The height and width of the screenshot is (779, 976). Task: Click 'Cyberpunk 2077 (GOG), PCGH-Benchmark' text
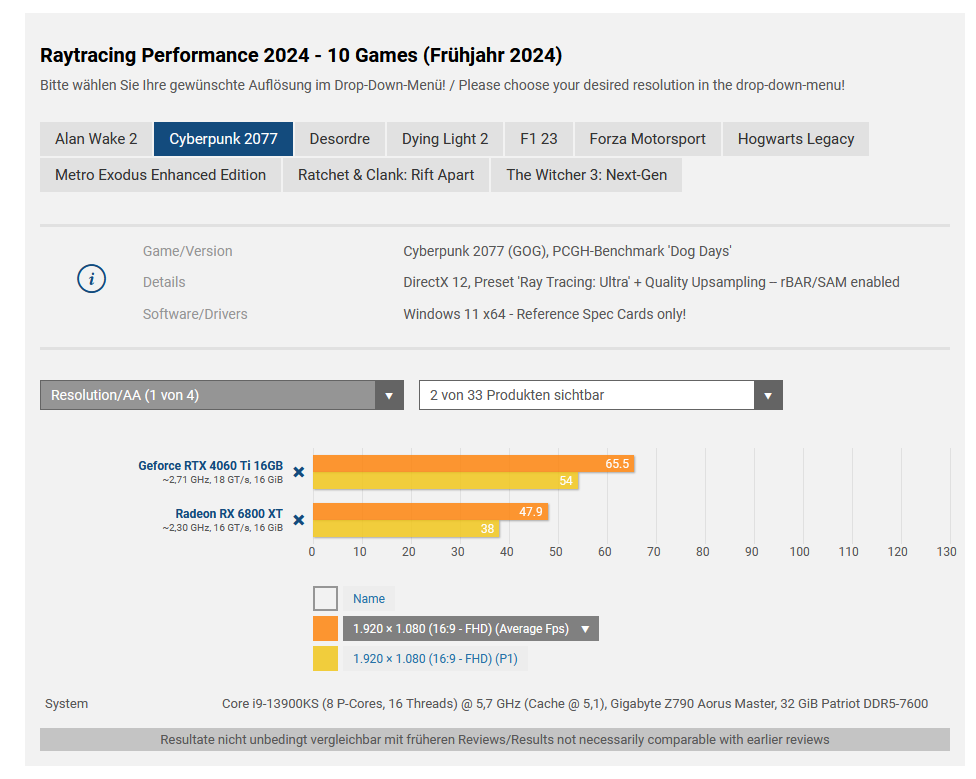coord(567,251)
